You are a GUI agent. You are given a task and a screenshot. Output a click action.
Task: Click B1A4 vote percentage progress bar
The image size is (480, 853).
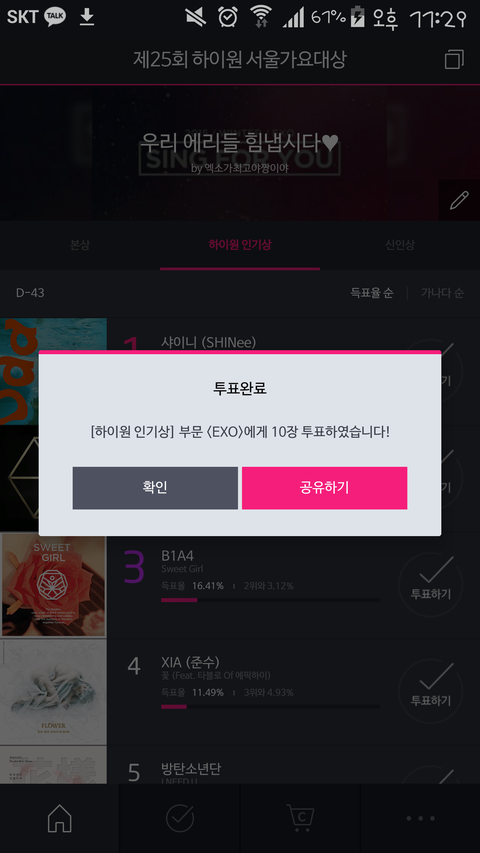click(270, 600)
